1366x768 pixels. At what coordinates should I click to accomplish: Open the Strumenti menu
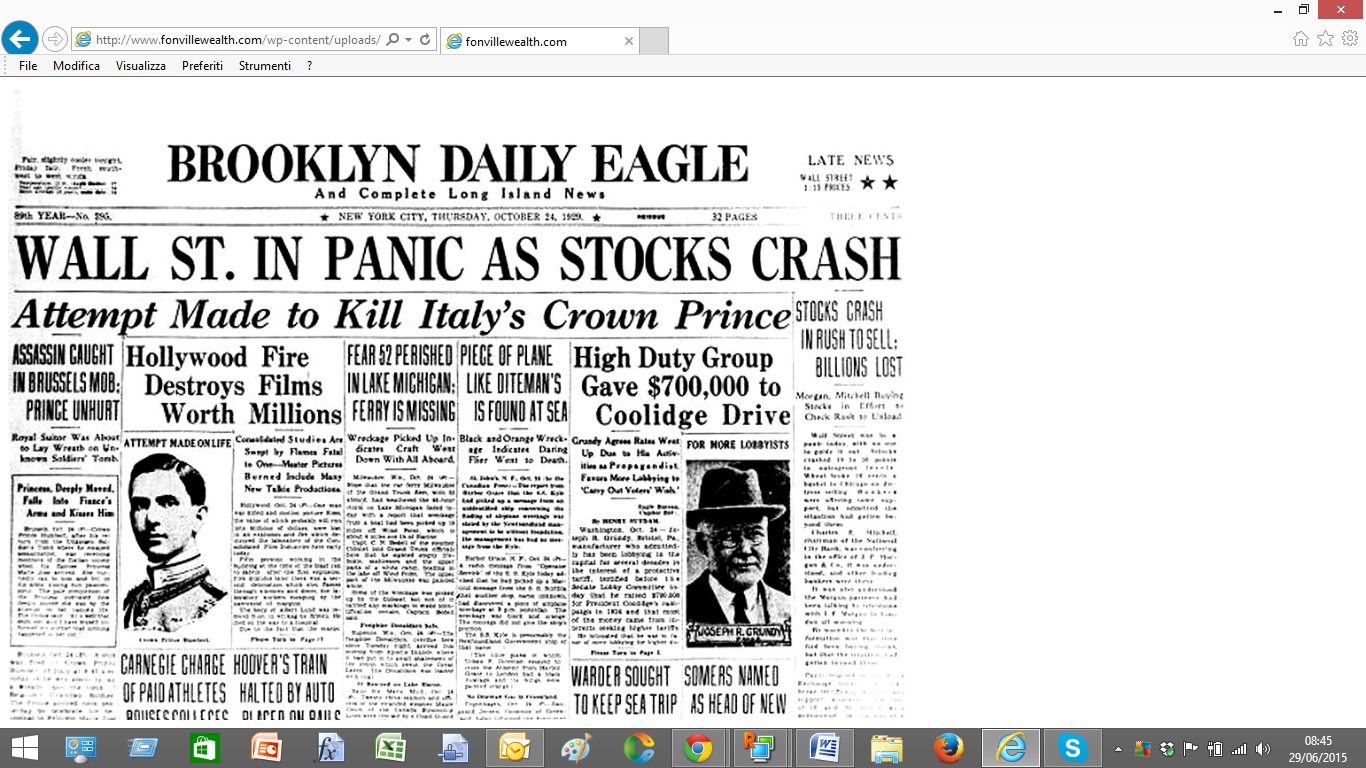pyautogui.click(x=265, y=66)
